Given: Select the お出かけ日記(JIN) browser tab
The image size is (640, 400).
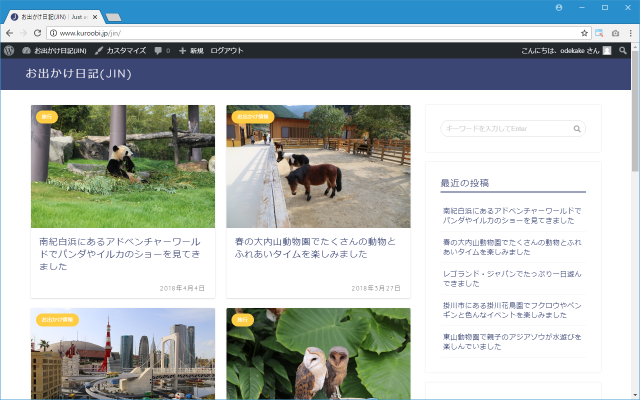Looking at the screenshot, I should 53,17.
